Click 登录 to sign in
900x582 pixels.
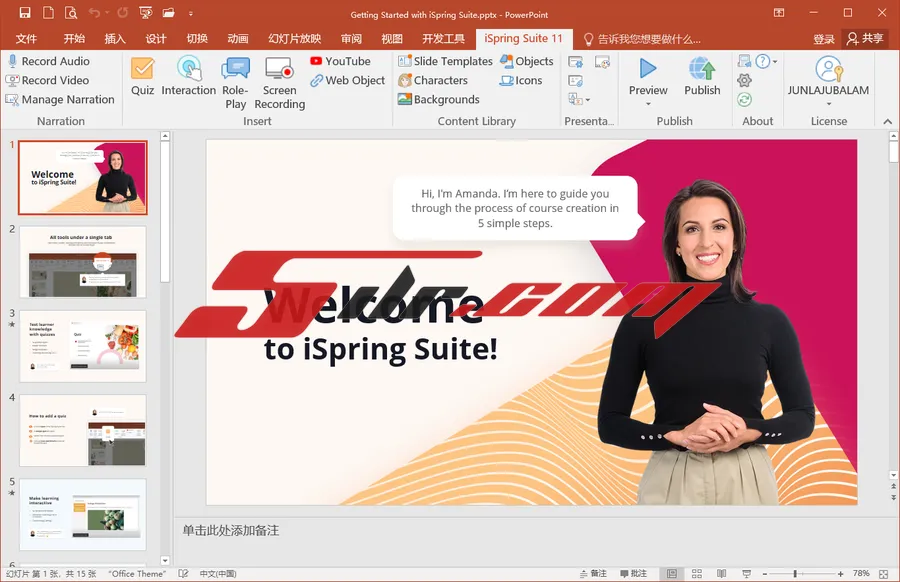click(x=824, y=39)
